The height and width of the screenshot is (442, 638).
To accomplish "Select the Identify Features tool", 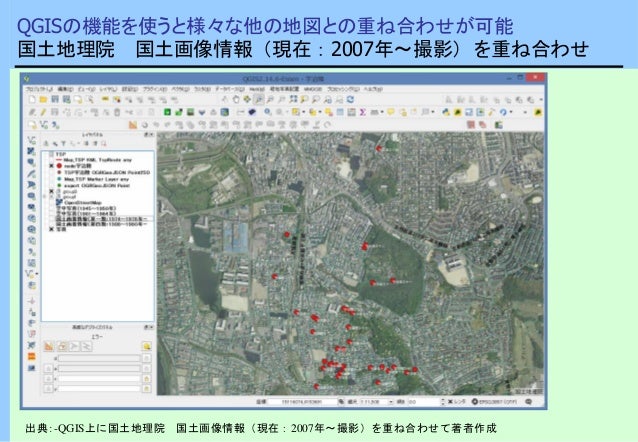I will [267, 112].
